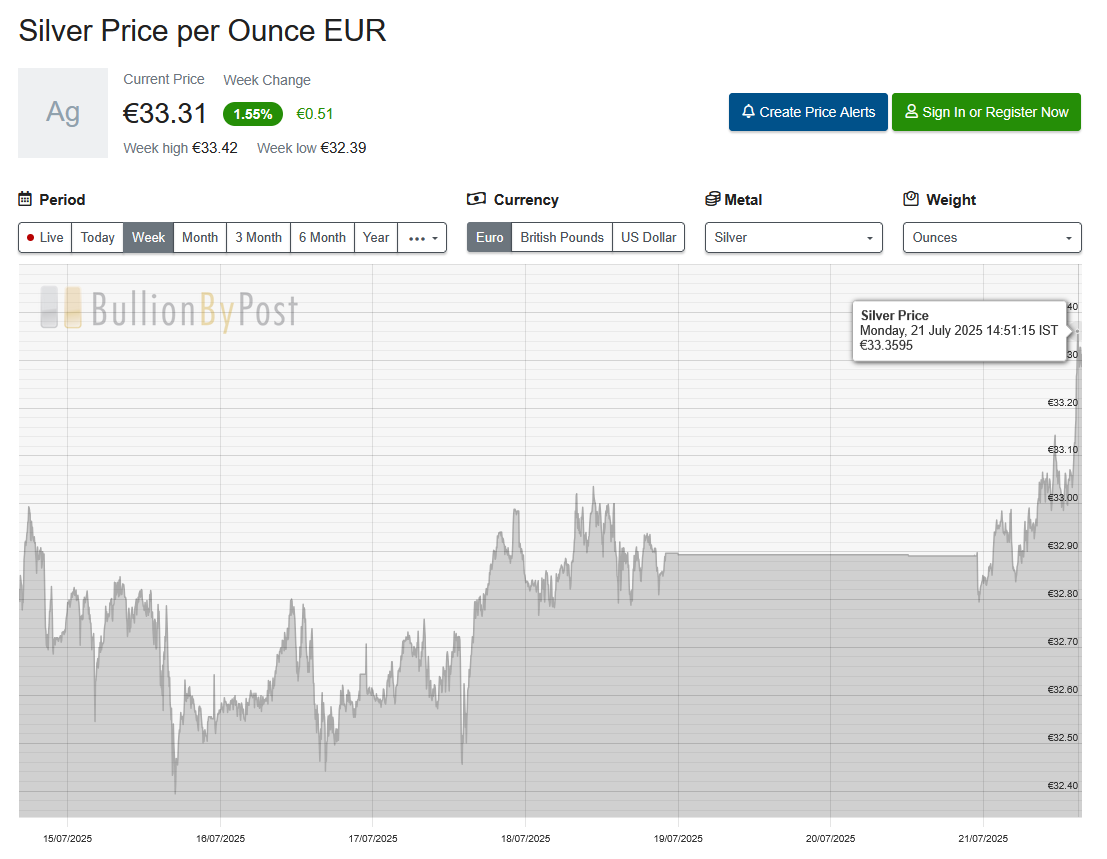This screenshot has width=1107, height=859.
Task: Switch the currency to British Pounds
Action: point(562,237)
